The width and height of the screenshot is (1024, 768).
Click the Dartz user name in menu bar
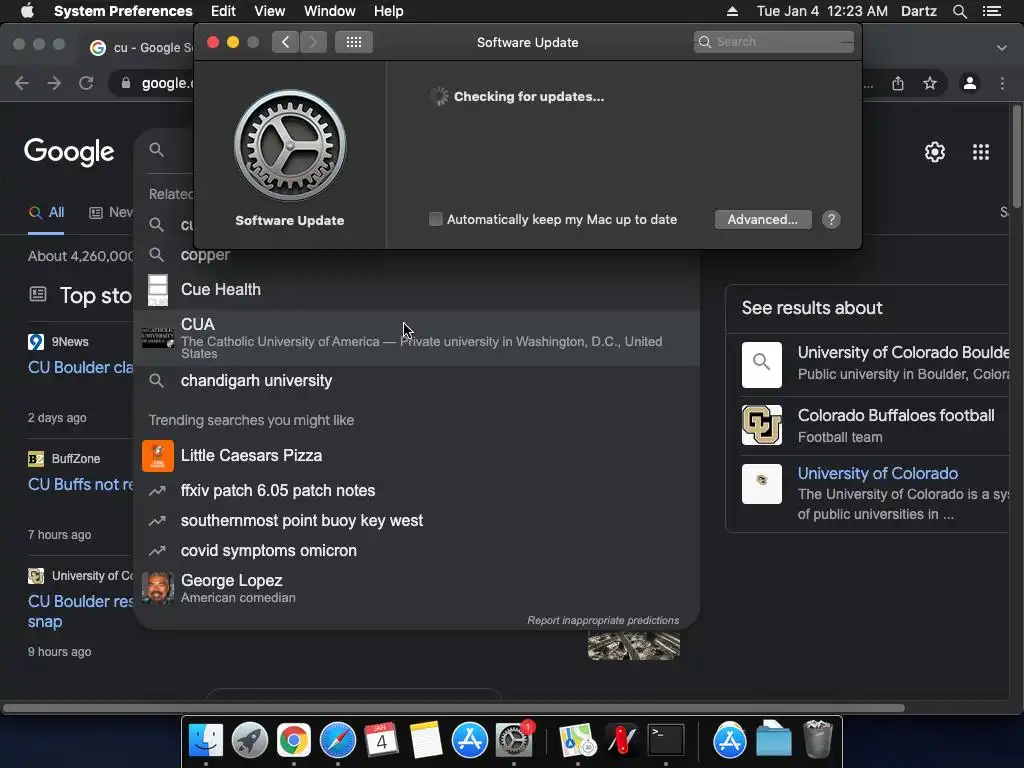pos(918,11)
